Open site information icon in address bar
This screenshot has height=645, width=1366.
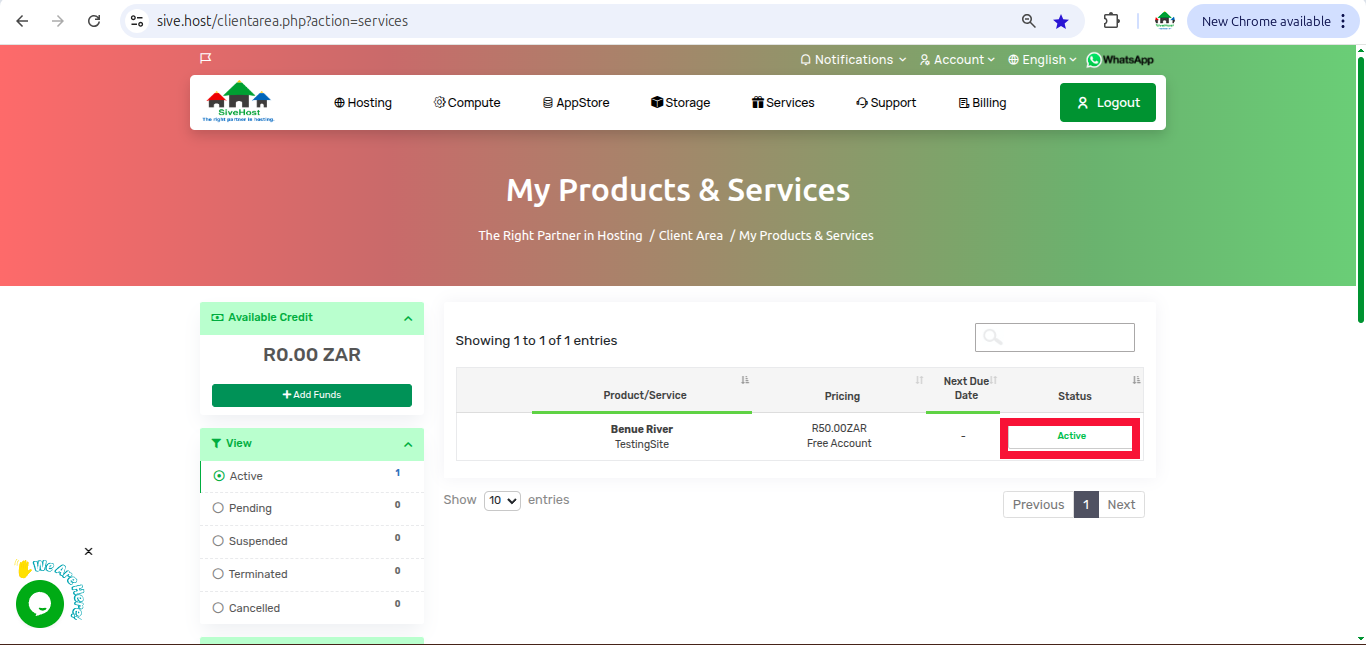138,21
